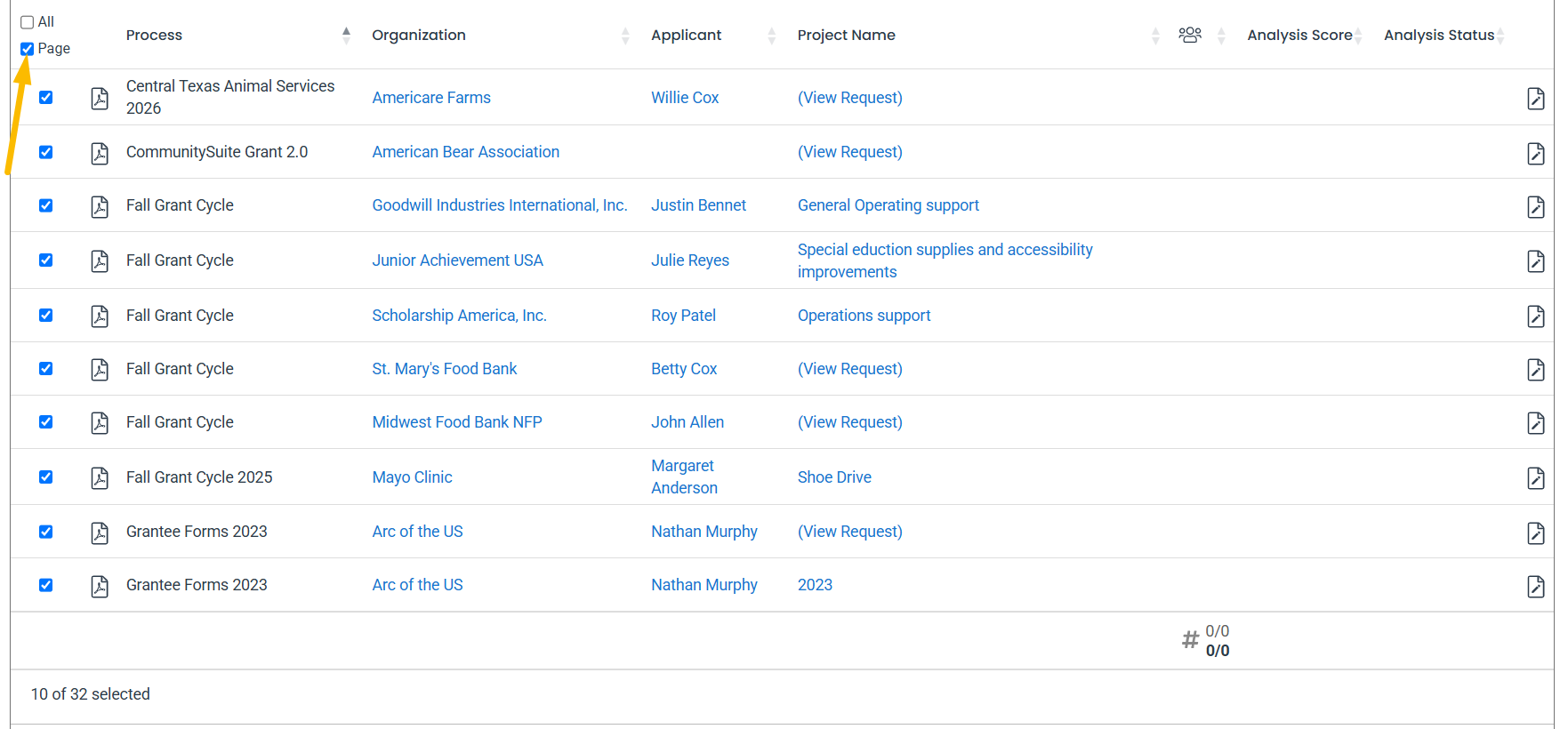Open PDF icon for St. Mary's Food Bank row
Screen dimensions: 1568x729
100,369
